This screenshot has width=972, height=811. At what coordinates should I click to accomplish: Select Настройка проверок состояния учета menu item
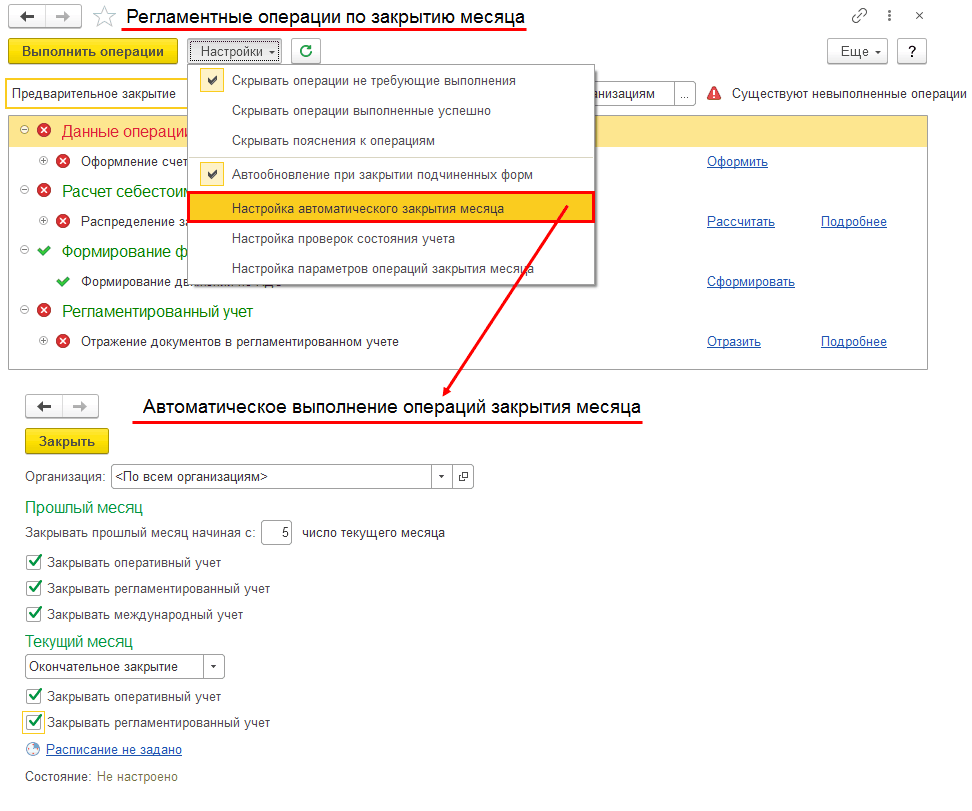[343, 239]
